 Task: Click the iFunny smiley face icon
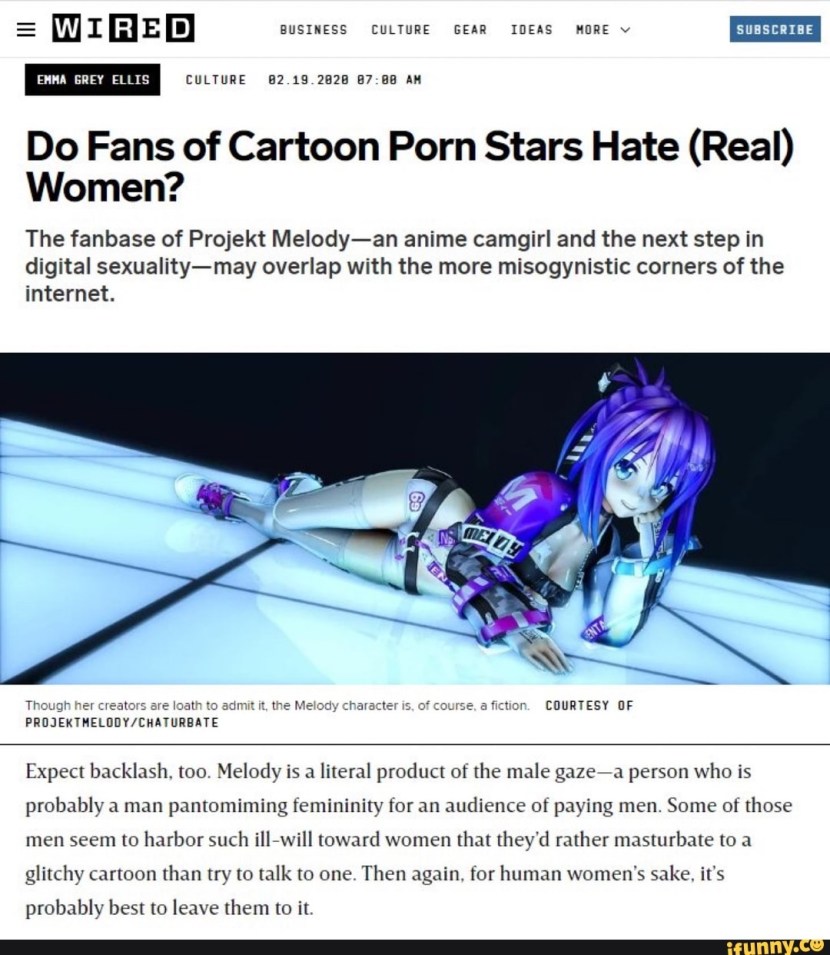(816, 944)
